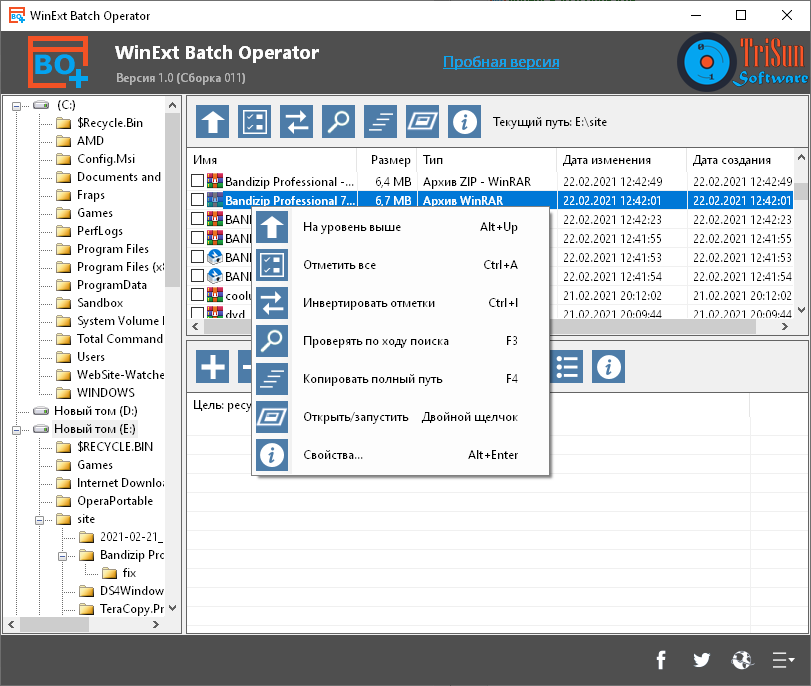Click the folder tree vertical scrollbar thumb

point(173,199)
